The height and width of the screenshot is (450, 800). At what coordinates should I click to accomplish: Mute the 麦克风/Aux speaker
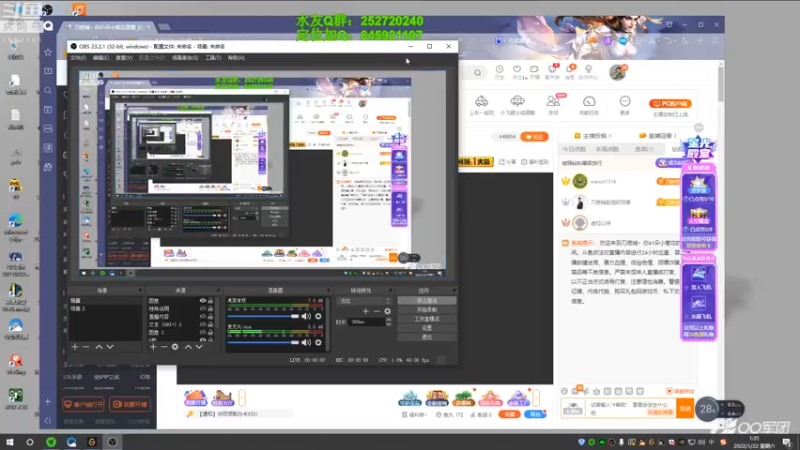point(306,342)
